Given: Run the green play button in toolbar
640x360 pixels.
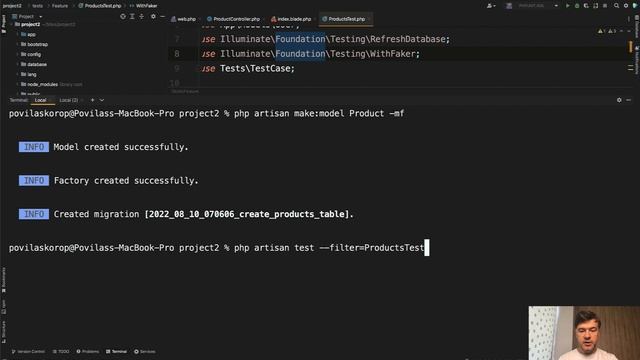Looking at the screenshot, I should tap(567, 6).
